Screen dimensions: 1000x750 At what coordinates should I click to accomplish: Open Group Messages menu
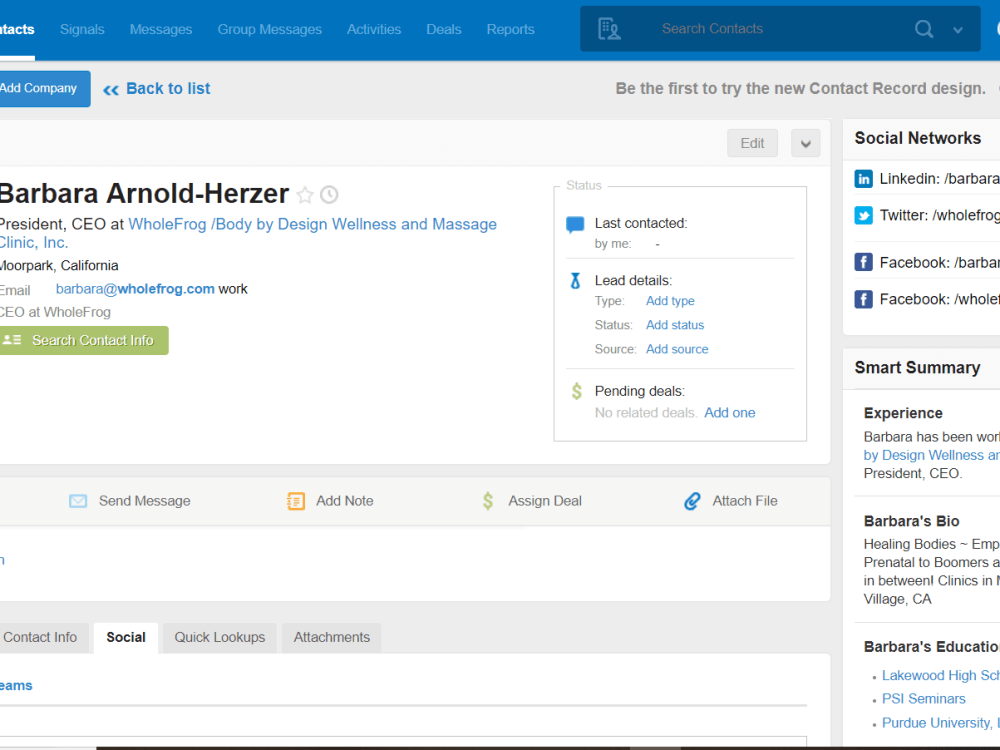click(270, 29)
